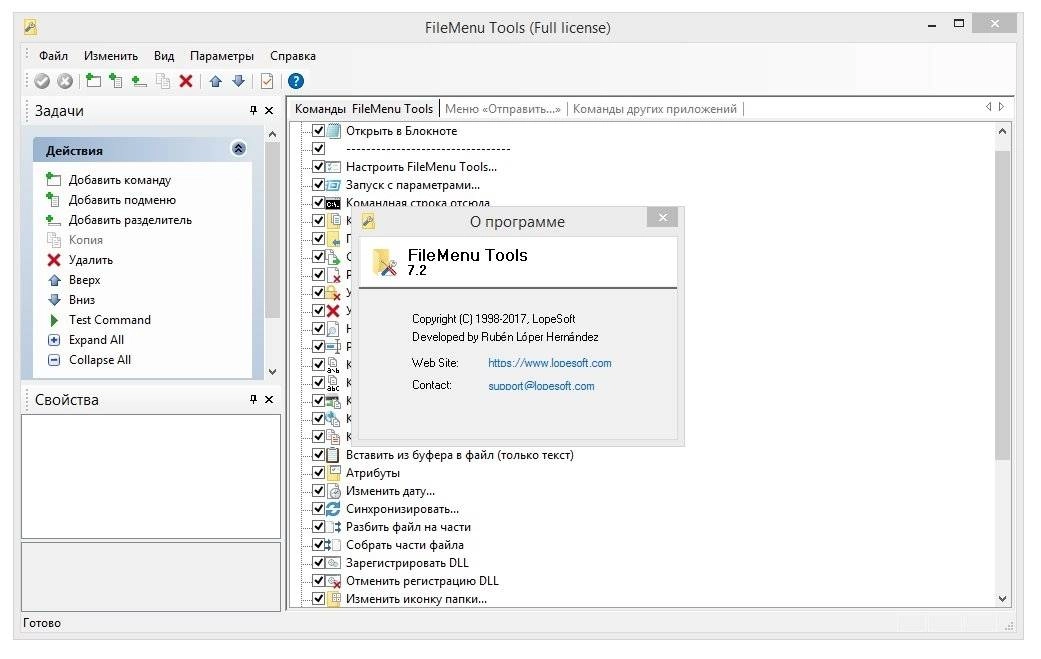The height and width of the screenshot is (659, 1041).
Task: Click Задачи panel scrollbar down arrow
Action: (272, 372)
